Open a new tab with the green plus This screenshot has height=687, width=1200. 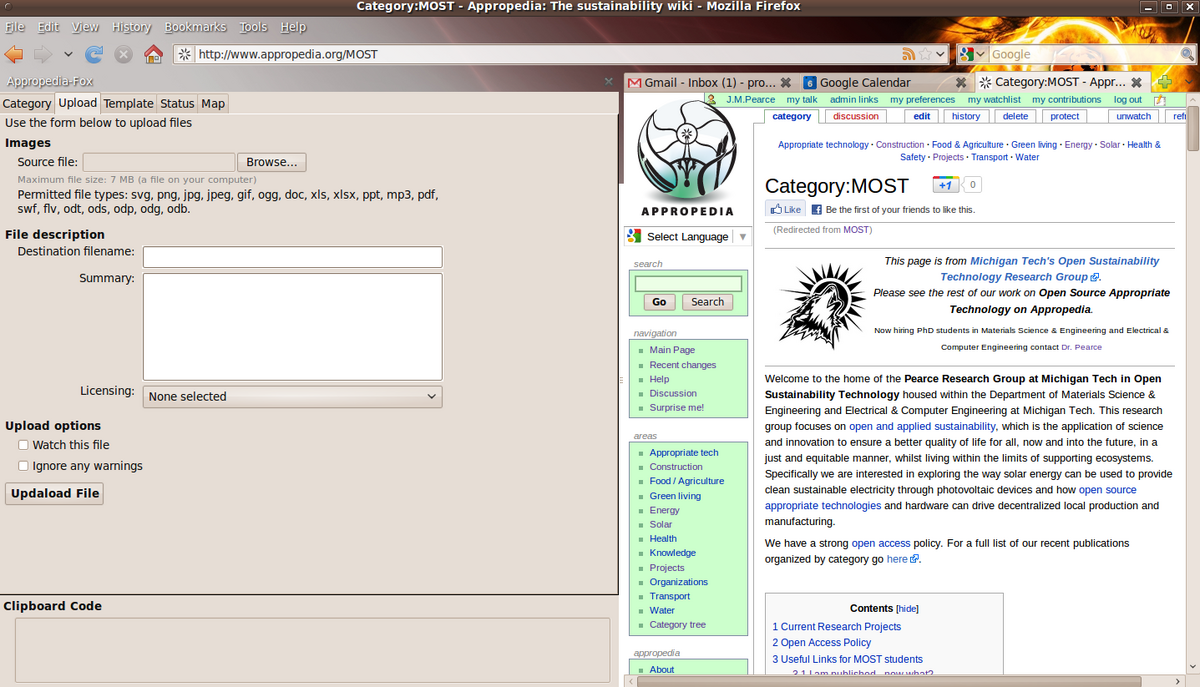click(x=1163, y=82)
